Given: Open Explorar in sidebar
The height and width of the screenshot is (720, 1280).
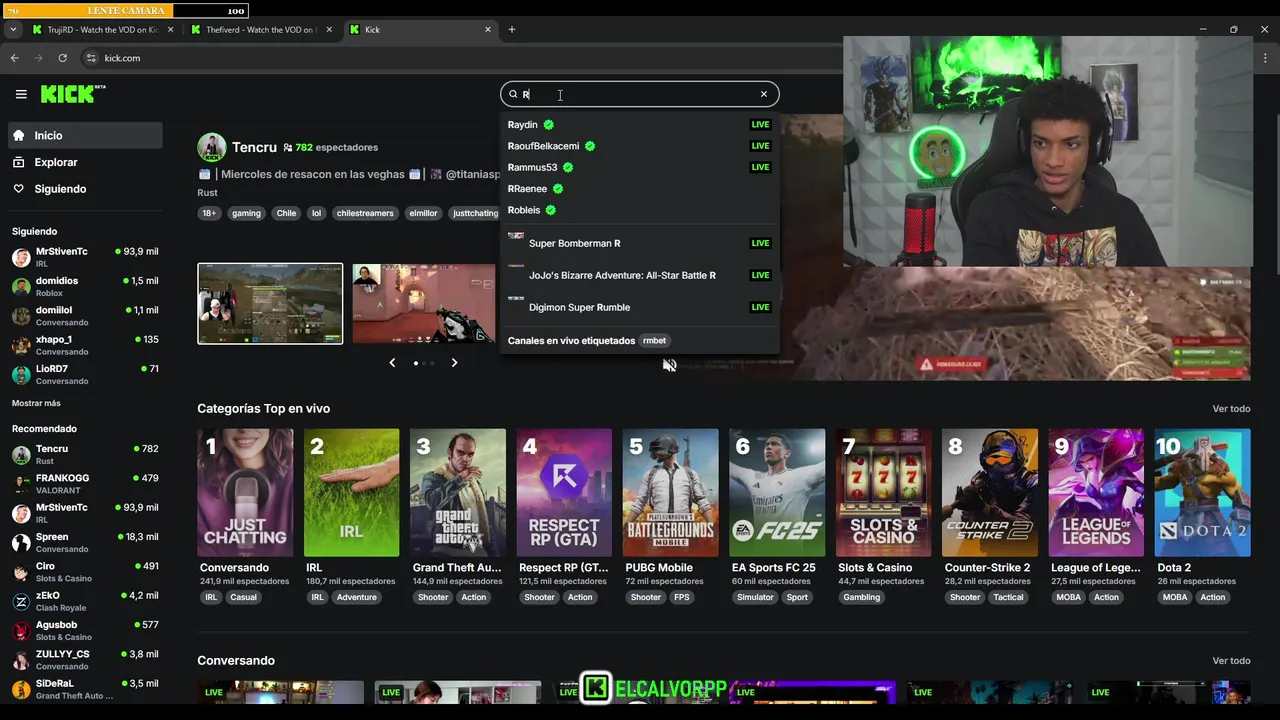Looking at the screenshot, I should 85,162.
